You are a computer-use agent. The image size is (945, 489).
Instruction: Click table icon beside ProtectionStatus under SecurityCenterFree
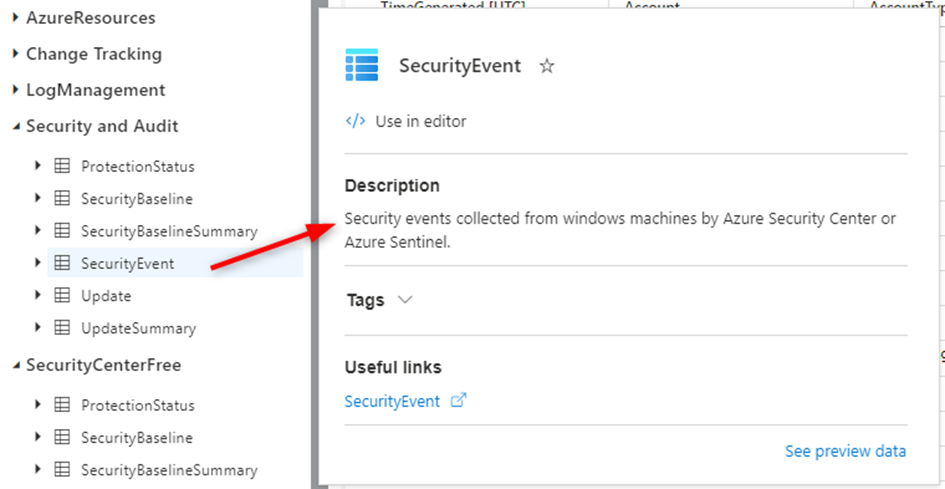pos(61,405)
